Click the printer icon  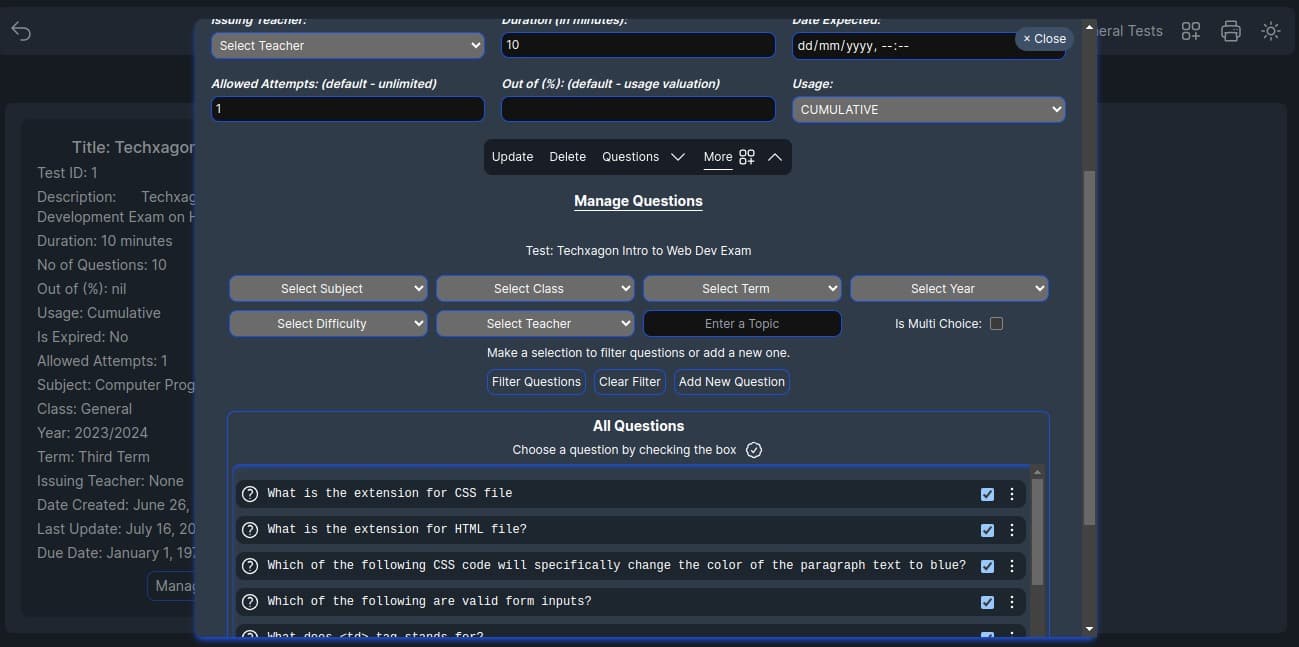tap(1231, 31)
